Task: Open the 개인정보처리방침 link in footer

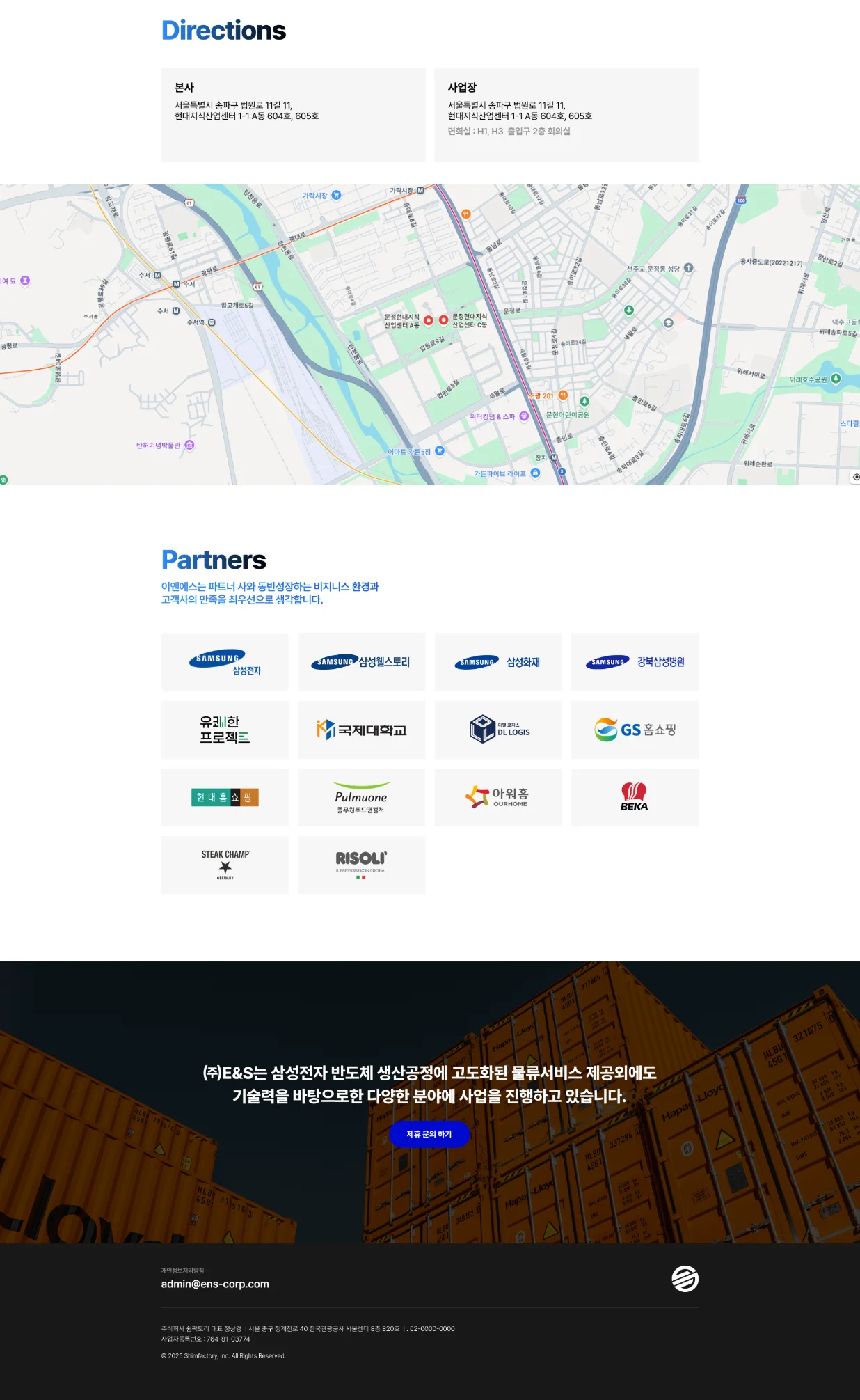Action: [182, 1271]
